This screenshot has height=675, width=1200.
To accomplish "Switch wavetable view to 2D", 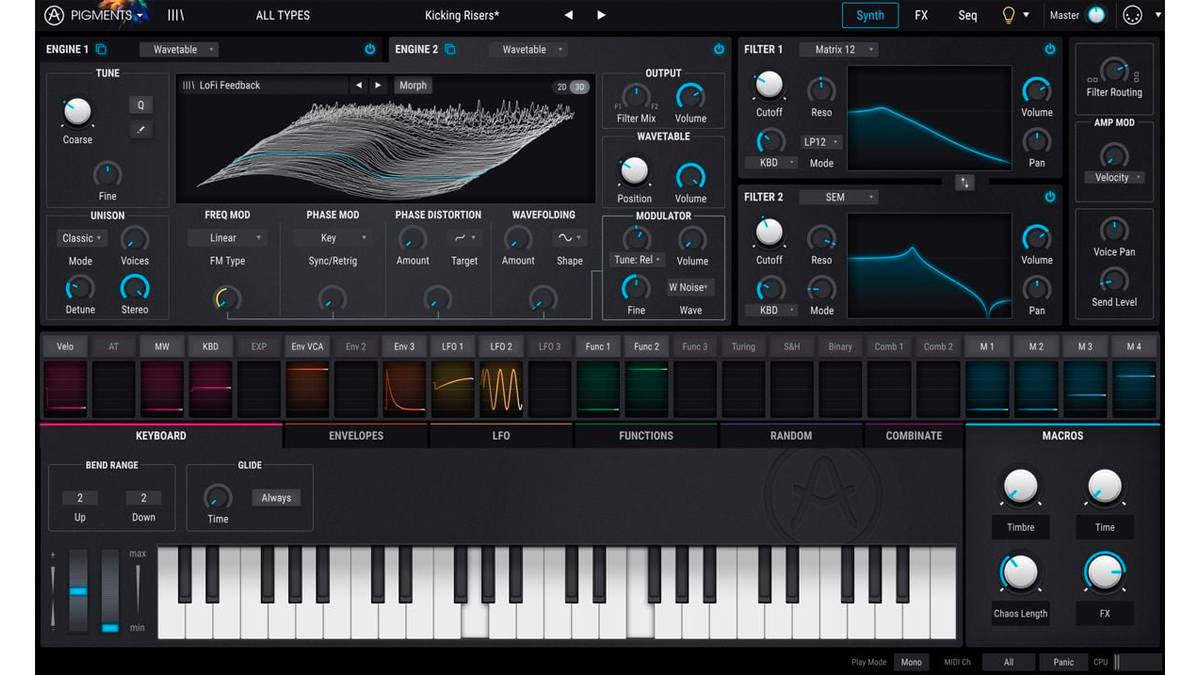I will pos(562,86).
